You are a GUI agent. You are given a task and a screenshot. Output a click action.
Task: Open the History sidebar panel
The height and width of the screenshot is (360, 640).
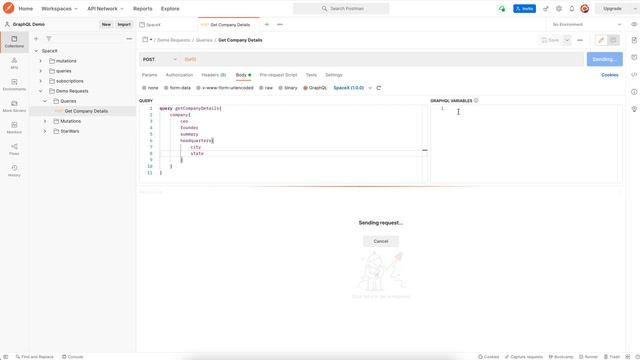pos(14,171)
